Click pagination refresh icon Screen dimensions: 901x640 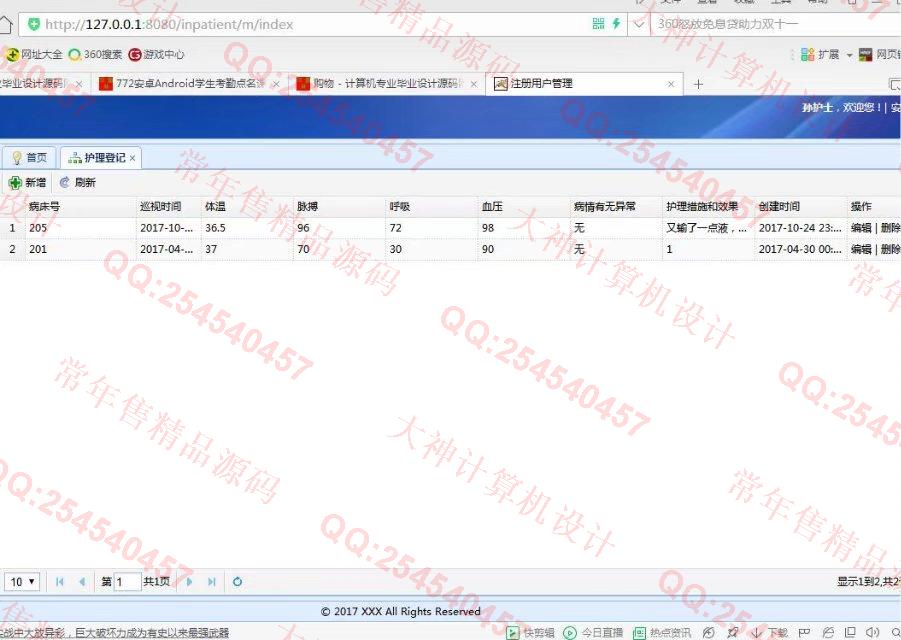tap(237, 582)
